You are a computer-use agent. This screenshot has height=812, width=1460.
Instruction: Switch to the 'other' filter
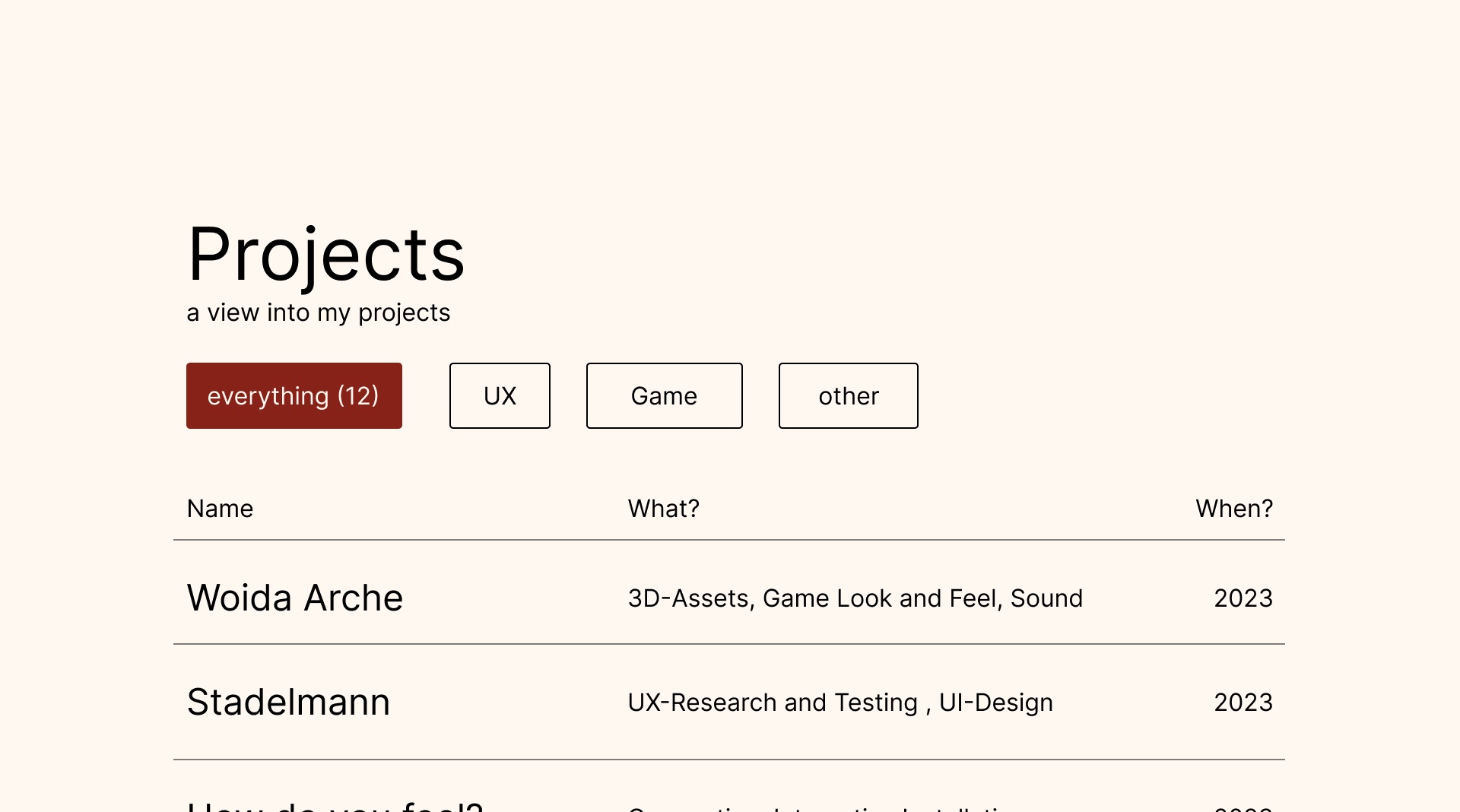click(848, 395)
